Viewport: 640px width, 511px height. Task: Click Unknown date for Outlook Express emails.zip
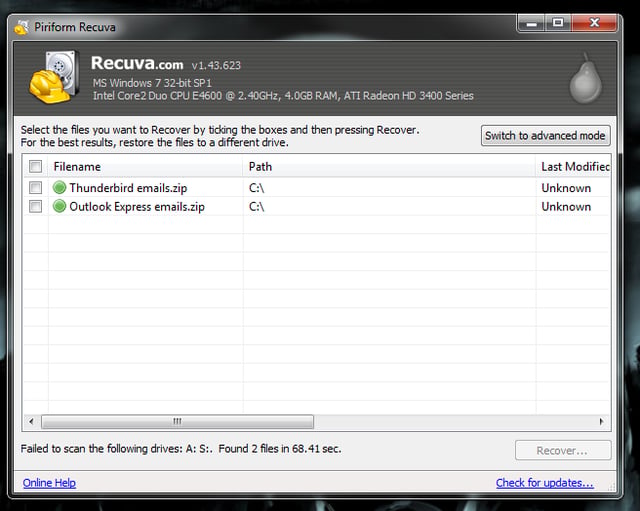(566, 207)
